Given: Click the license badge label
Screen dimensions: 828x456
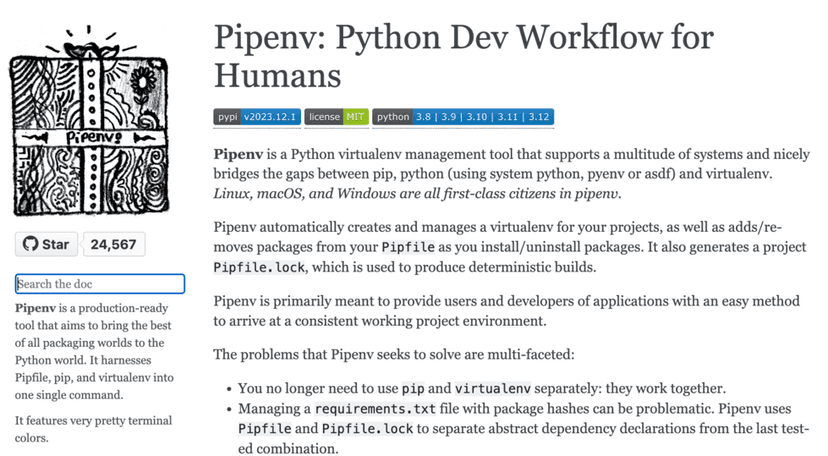Looking at the screenshot, I should pos(323,117).
